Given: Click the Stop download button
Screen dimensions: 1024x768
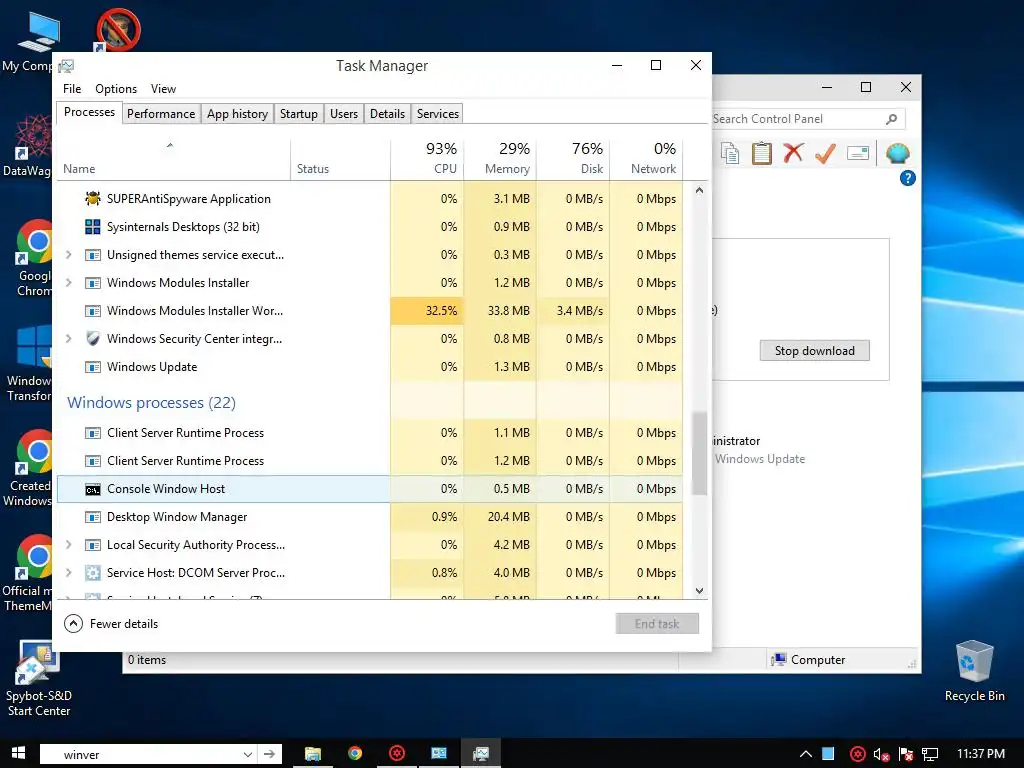Looking at the screenshot, I should tap(814, 351).
